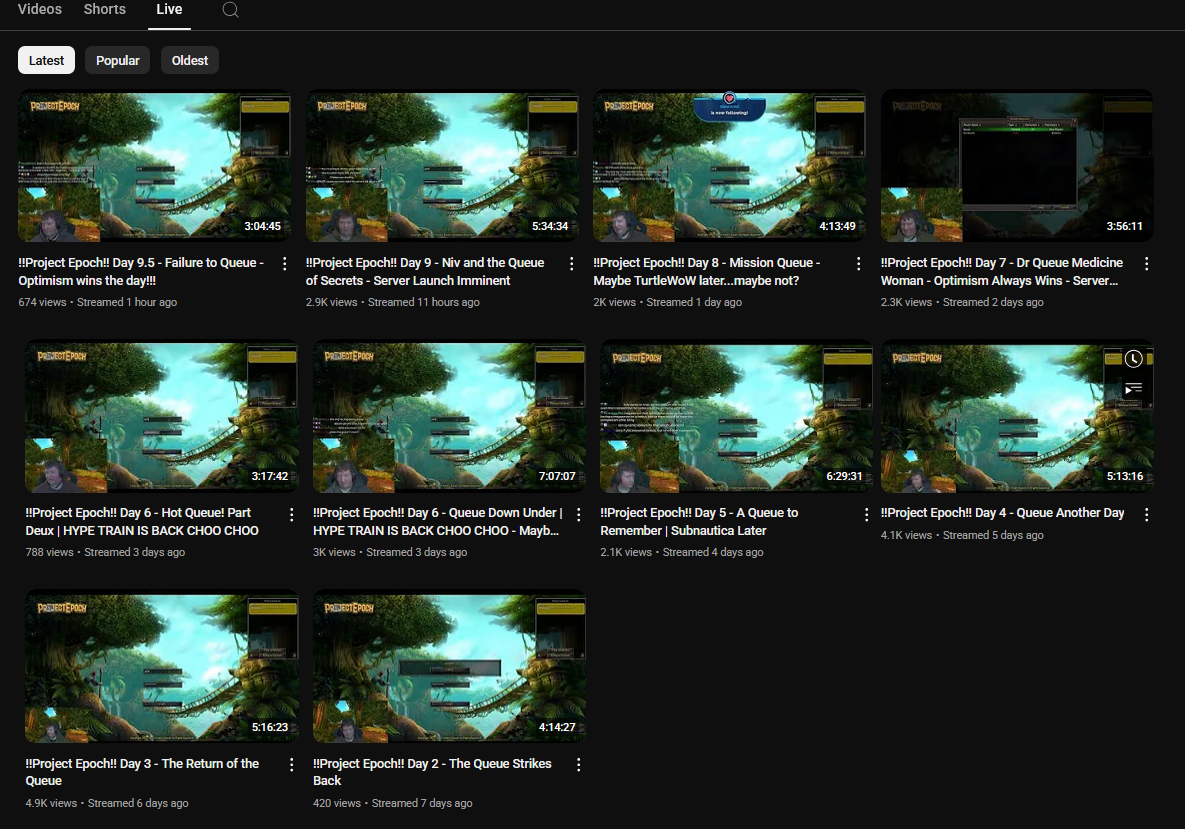Click '2.1K views · Streamed 4 days ago' text
This screenshot has height=829, width=1185.
point(682,552)
